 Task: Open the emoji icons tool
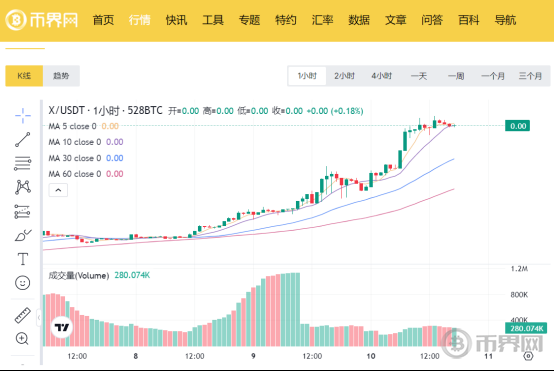coord(23,283)
